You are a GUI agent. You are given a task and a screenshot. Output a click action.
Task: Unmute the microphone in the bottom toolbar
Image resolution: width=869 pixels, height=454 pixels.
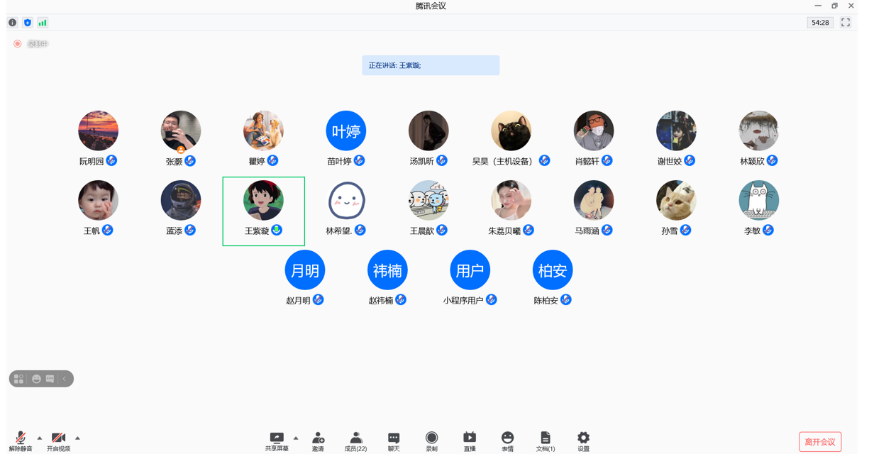[x=20, y=439]
